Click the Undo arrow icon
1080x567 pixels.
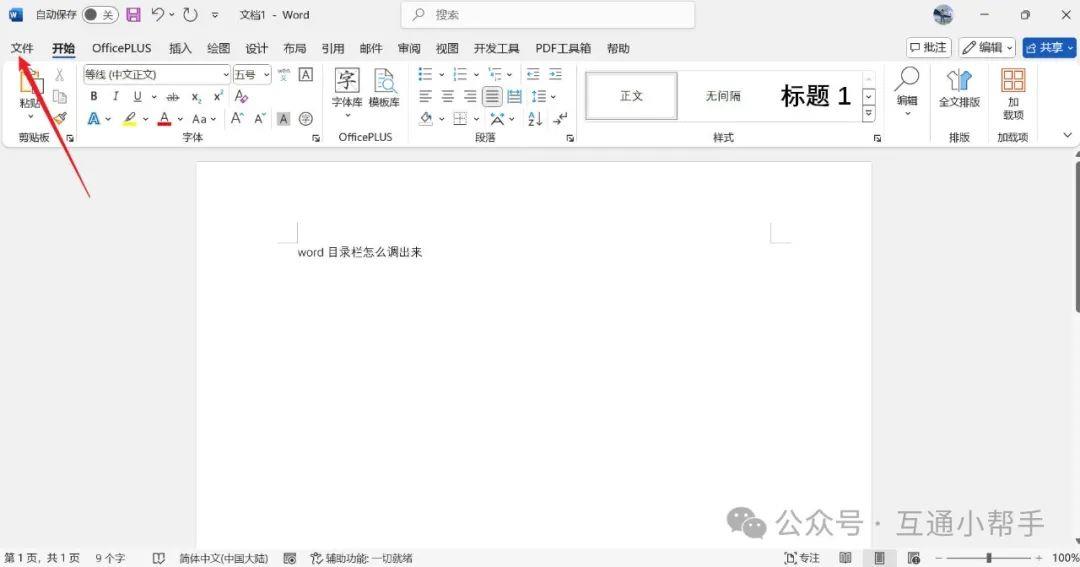click(x=158, y=14)
